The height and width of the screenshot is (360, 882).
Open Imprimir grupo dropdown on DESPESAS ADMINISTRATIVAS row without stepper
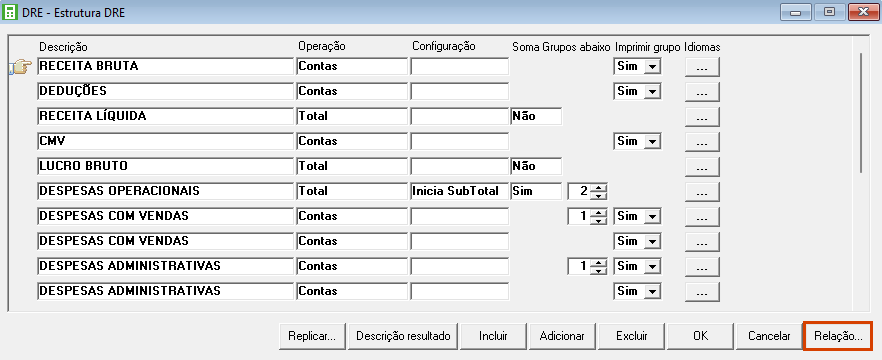(x=652, y=292)
